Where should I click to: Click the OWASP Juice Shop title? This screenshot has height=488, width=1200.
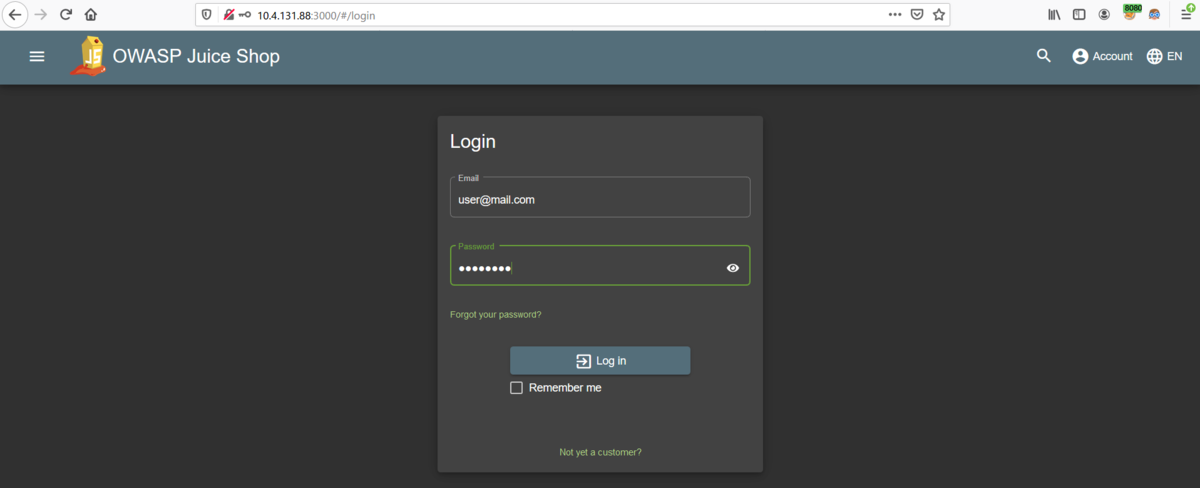pos(196,57)
